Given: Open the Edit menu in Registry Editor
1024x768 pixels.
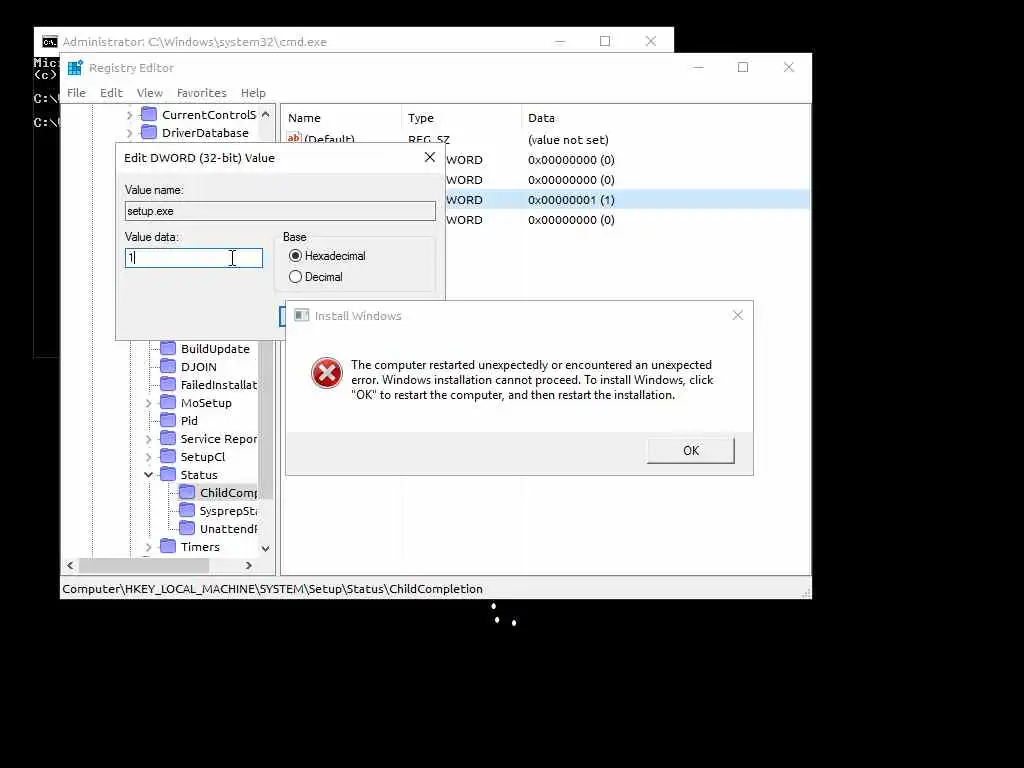Looking at the screenshot, I should coord(111,93).
